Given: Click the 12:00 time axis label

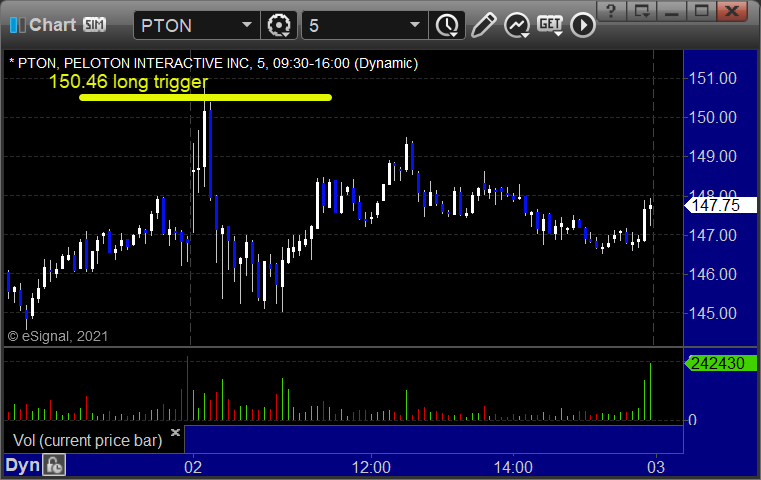Looking at the screenshot, I should [371, 467].
